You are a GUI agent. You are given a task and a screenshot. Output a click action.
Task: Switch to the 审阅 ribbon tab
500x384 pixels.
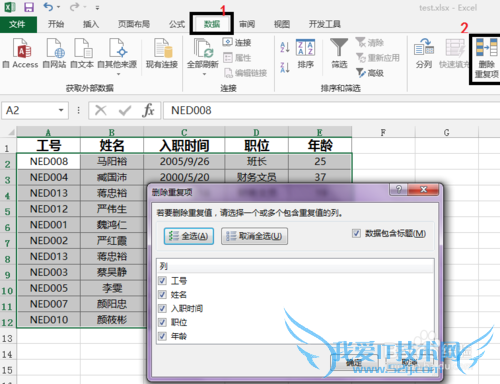click(x=247, y=24)
